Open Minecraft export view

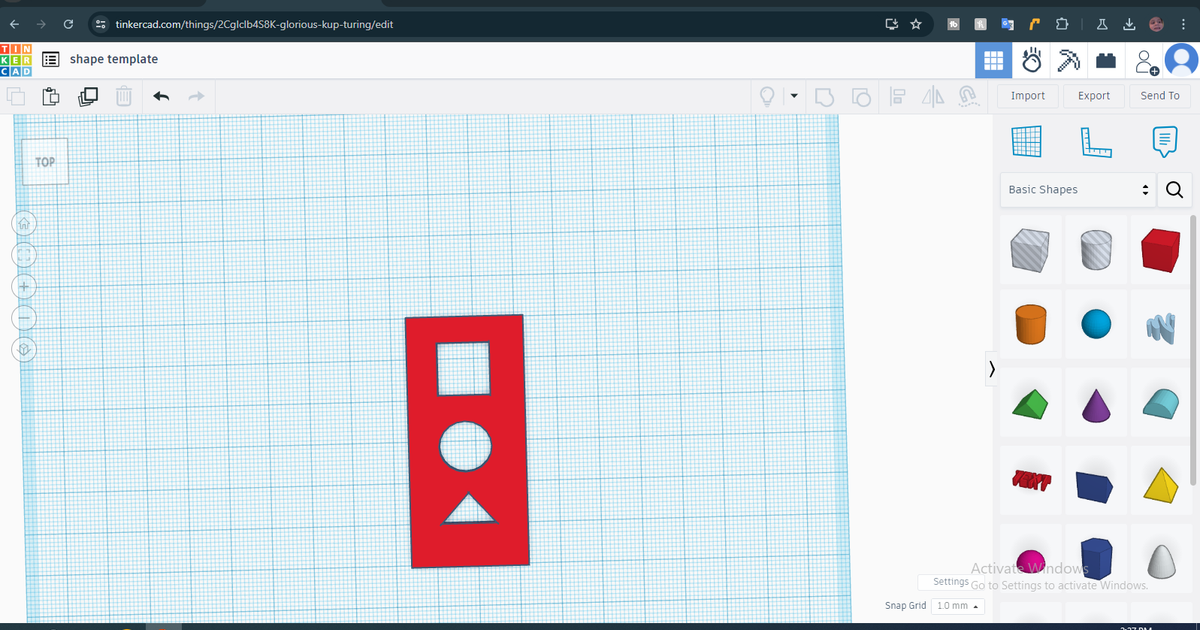pos(1069,60)
